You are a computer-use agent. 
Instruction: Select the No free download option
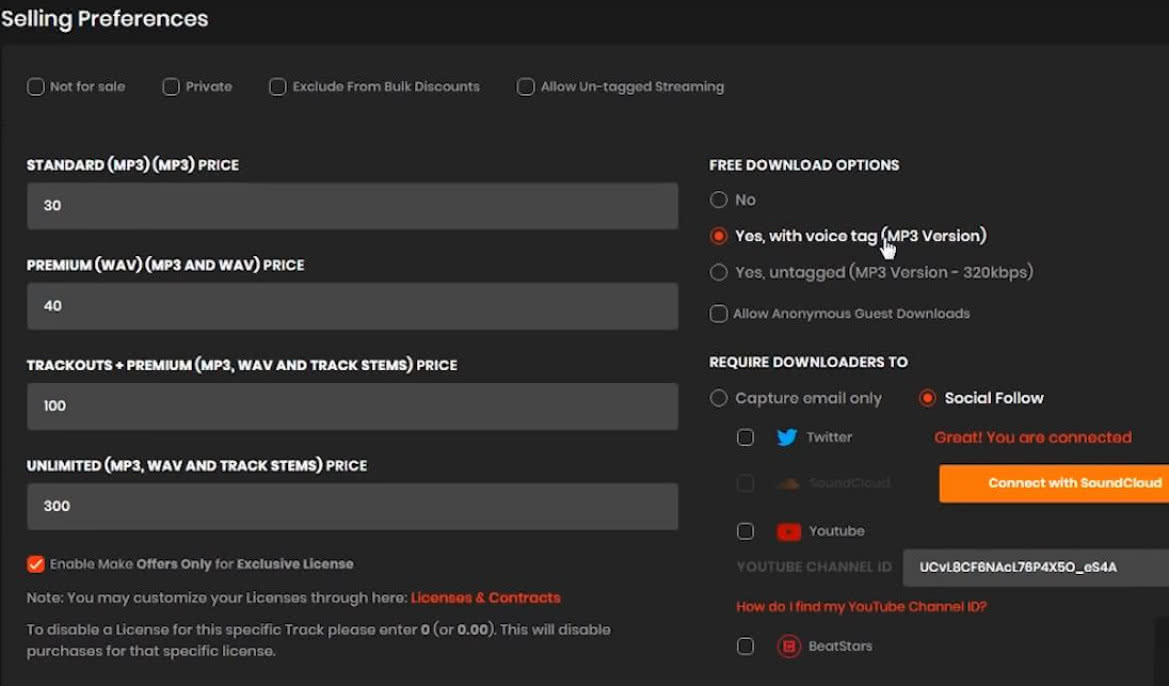click(718, 200)
